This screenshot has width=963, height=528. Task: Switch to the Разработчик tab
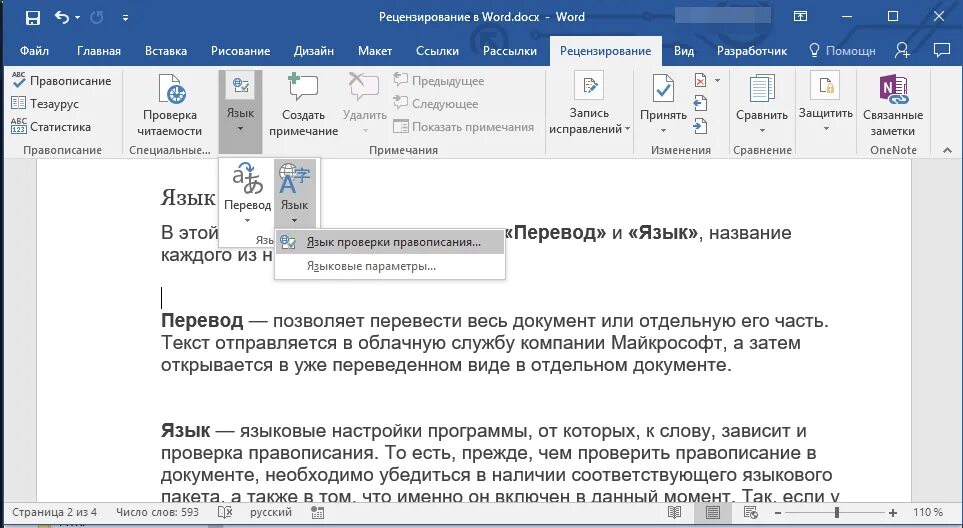752,51
